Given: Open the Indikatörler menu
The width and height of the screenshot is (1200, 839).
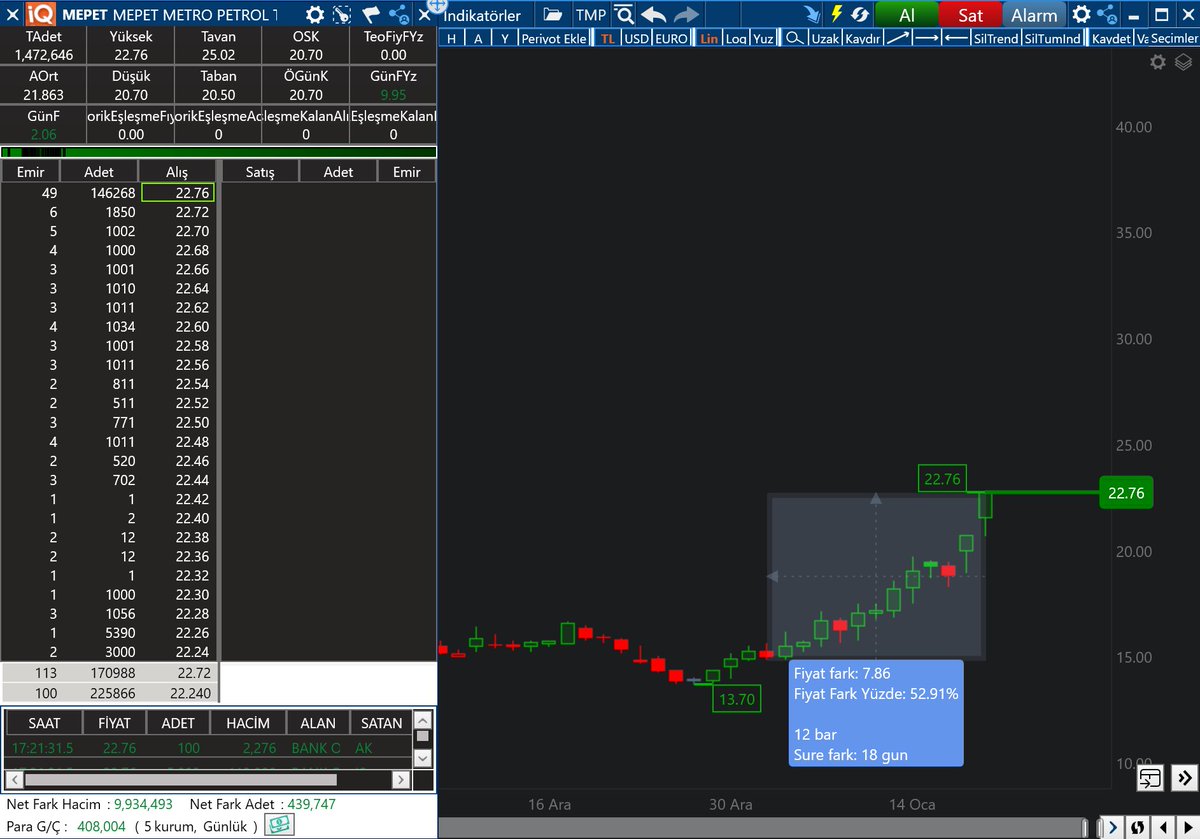Looking at the screenshot, I should [x=481, y=15].
